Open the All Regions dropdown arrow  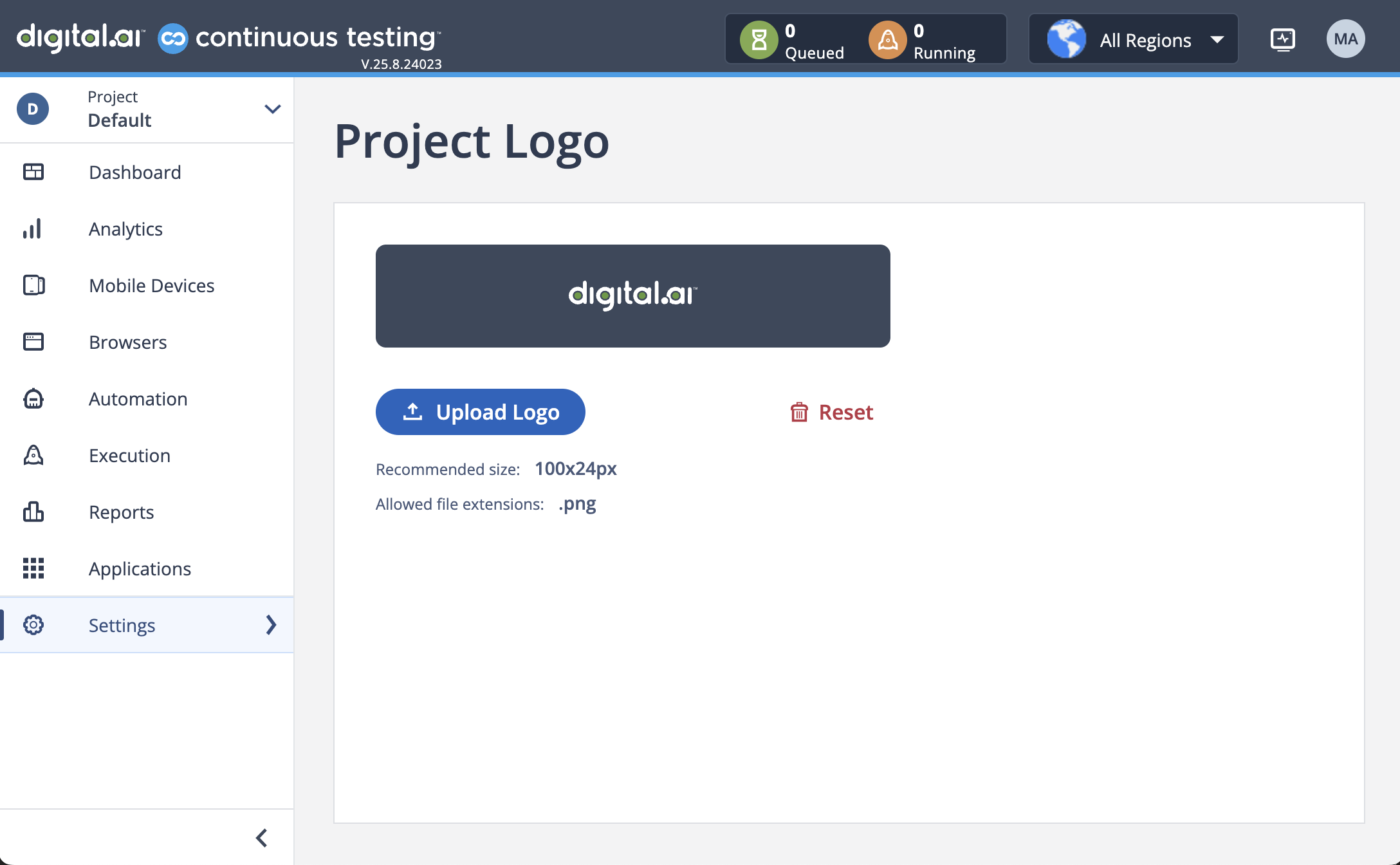click(1217, 40)
